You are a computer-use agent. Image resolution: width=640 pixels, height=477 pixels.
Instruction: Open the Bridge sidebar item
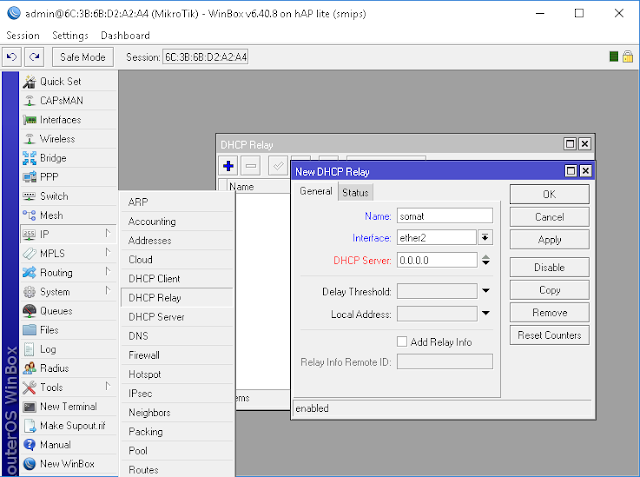click(69, 158)
